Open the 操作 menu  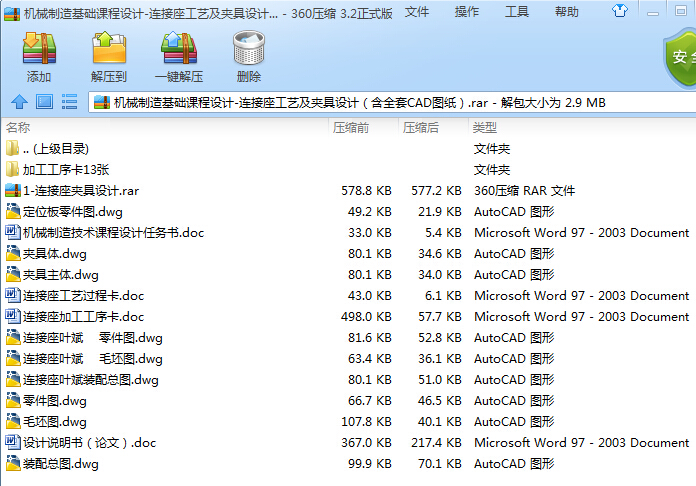tap(467, 12)
